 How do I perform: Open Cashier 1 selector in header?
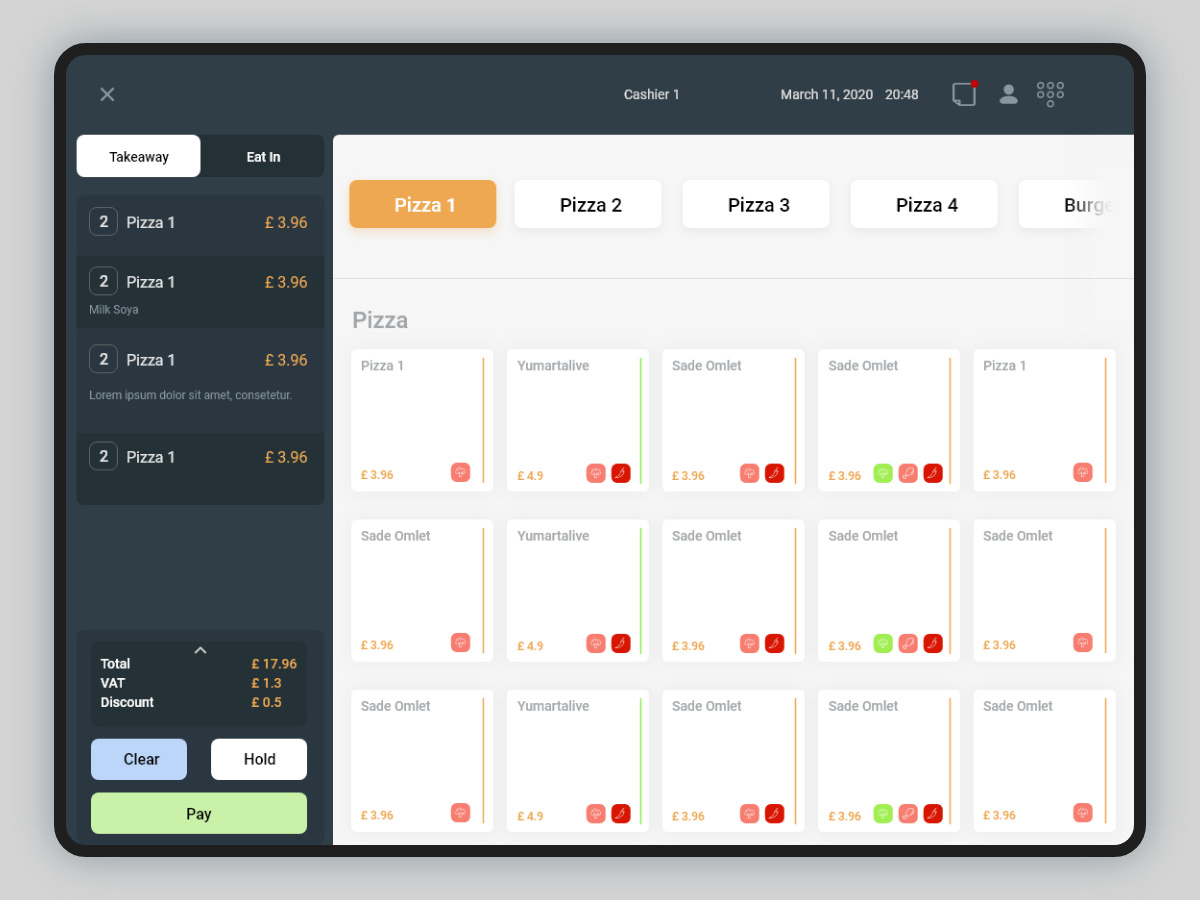[651, 94]
